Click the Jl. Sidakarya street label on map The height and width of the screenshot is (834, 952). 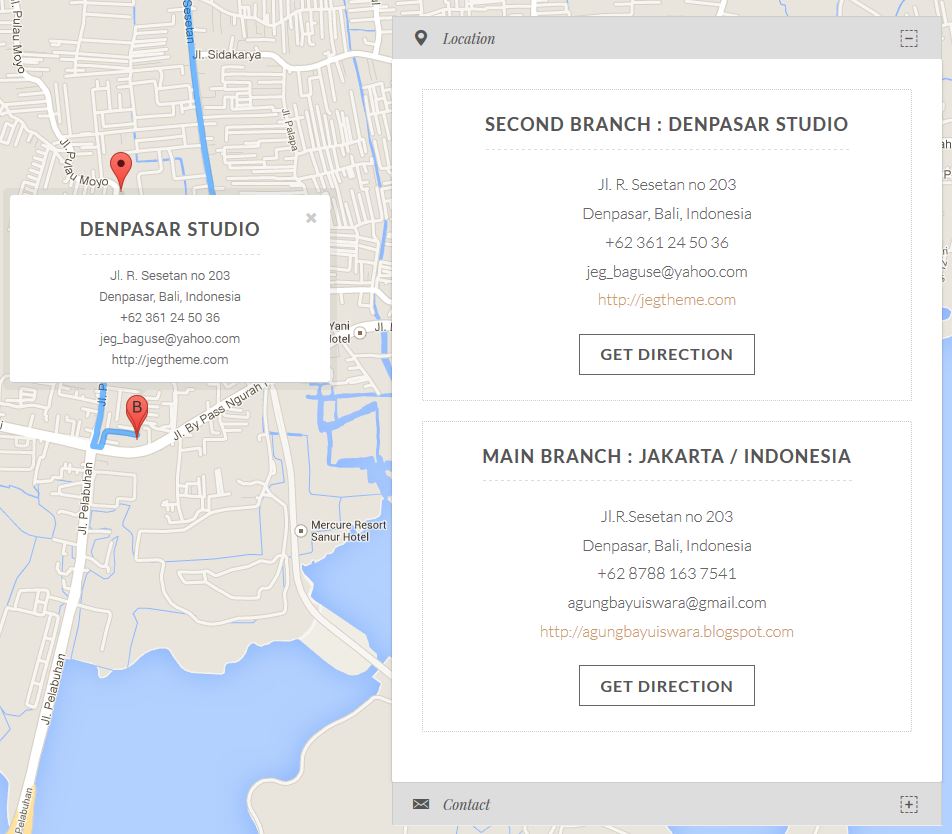(227, 55)
